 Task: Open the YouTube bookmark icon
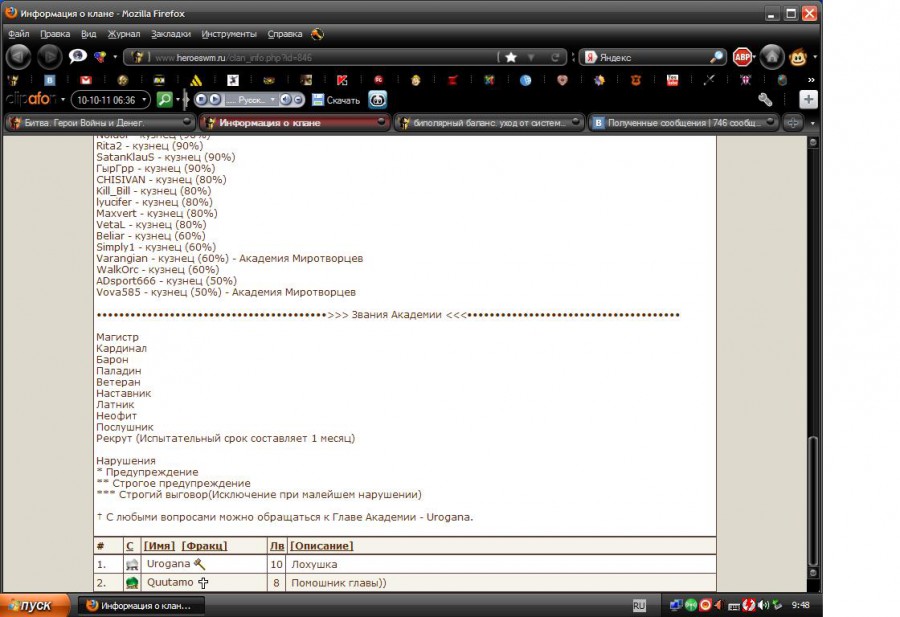click(673, 80)
